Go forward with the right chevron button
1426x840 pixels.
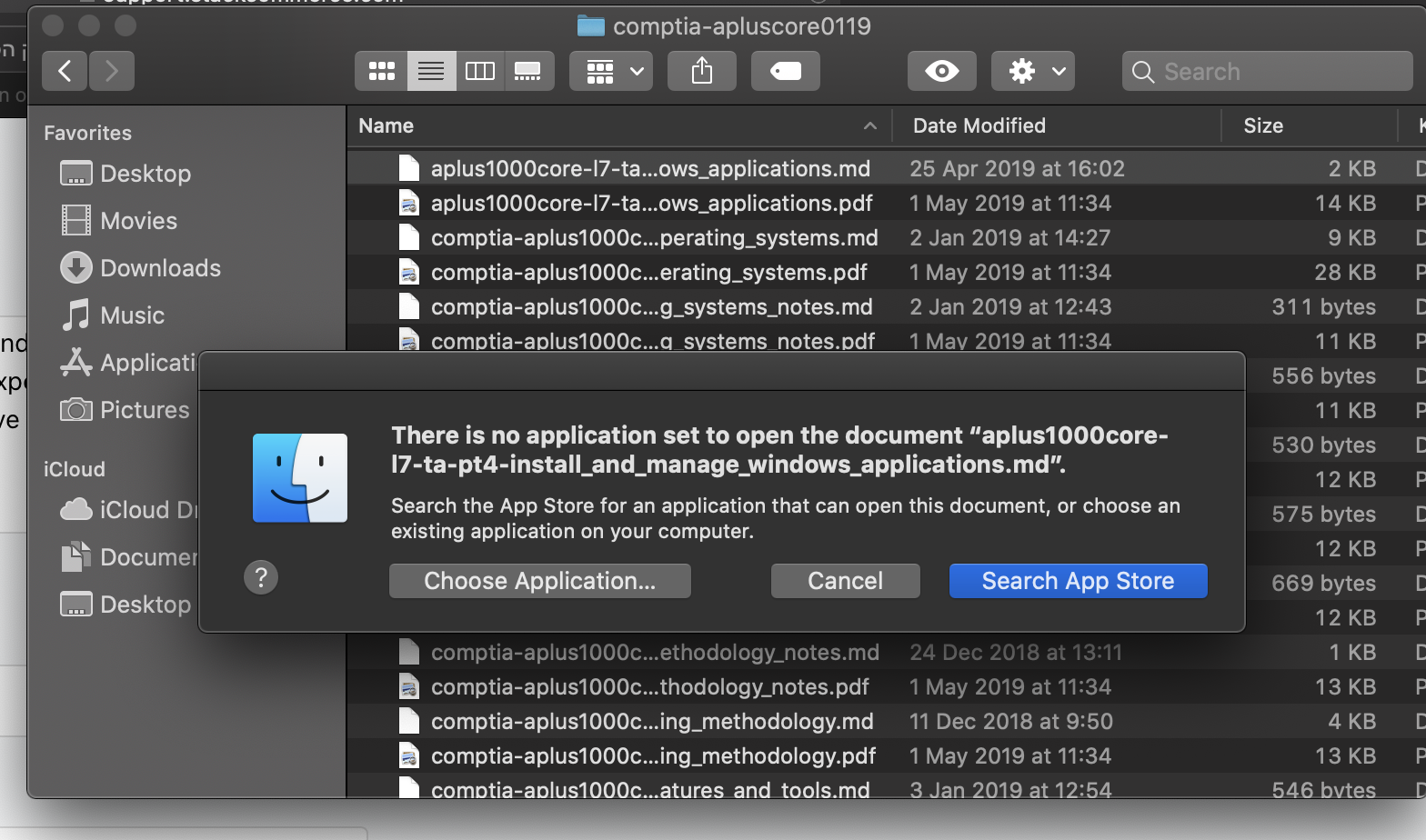coord(112,71)
